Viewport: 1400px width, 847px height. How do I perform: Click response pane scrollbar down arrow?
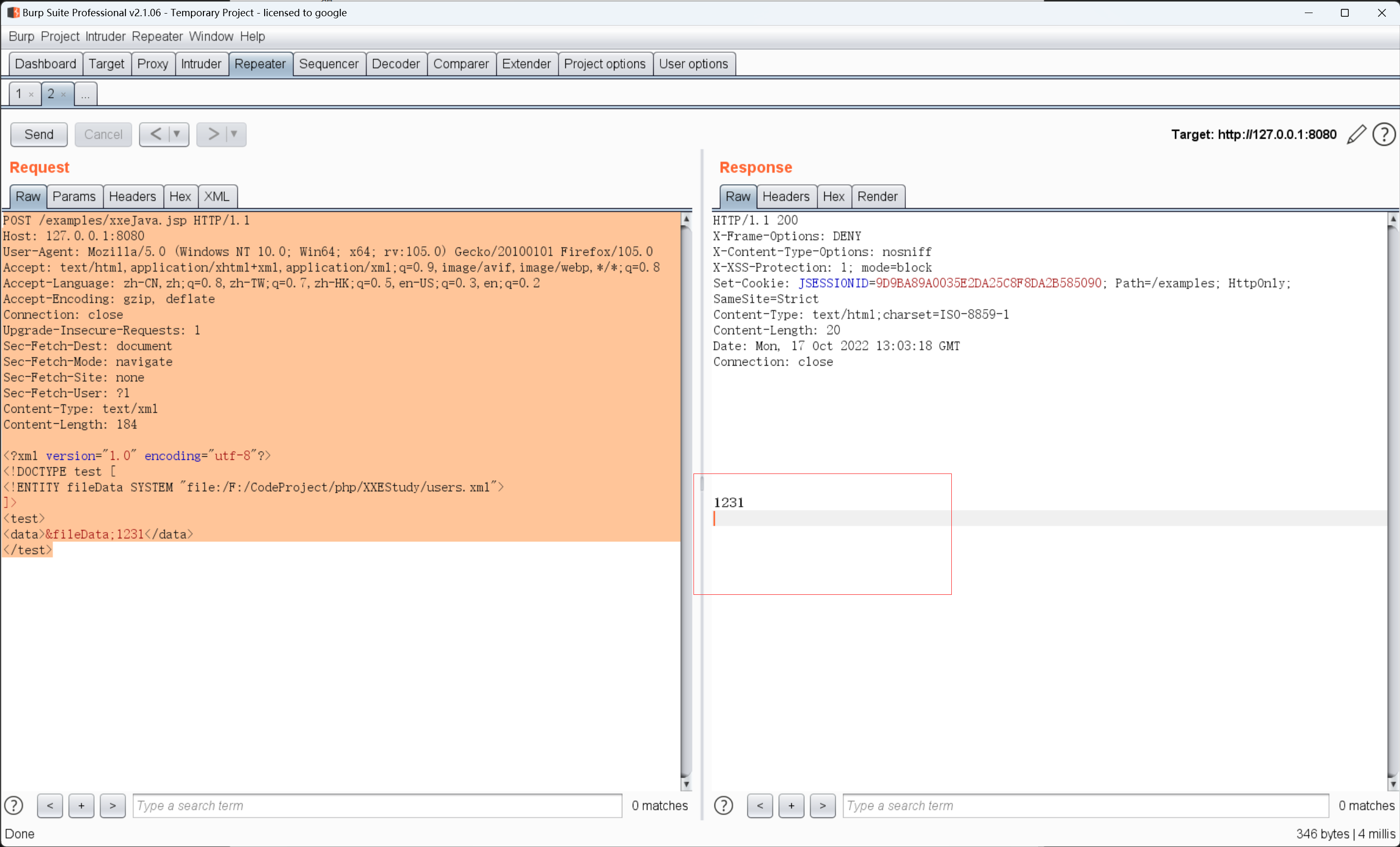click(1393, 784)
